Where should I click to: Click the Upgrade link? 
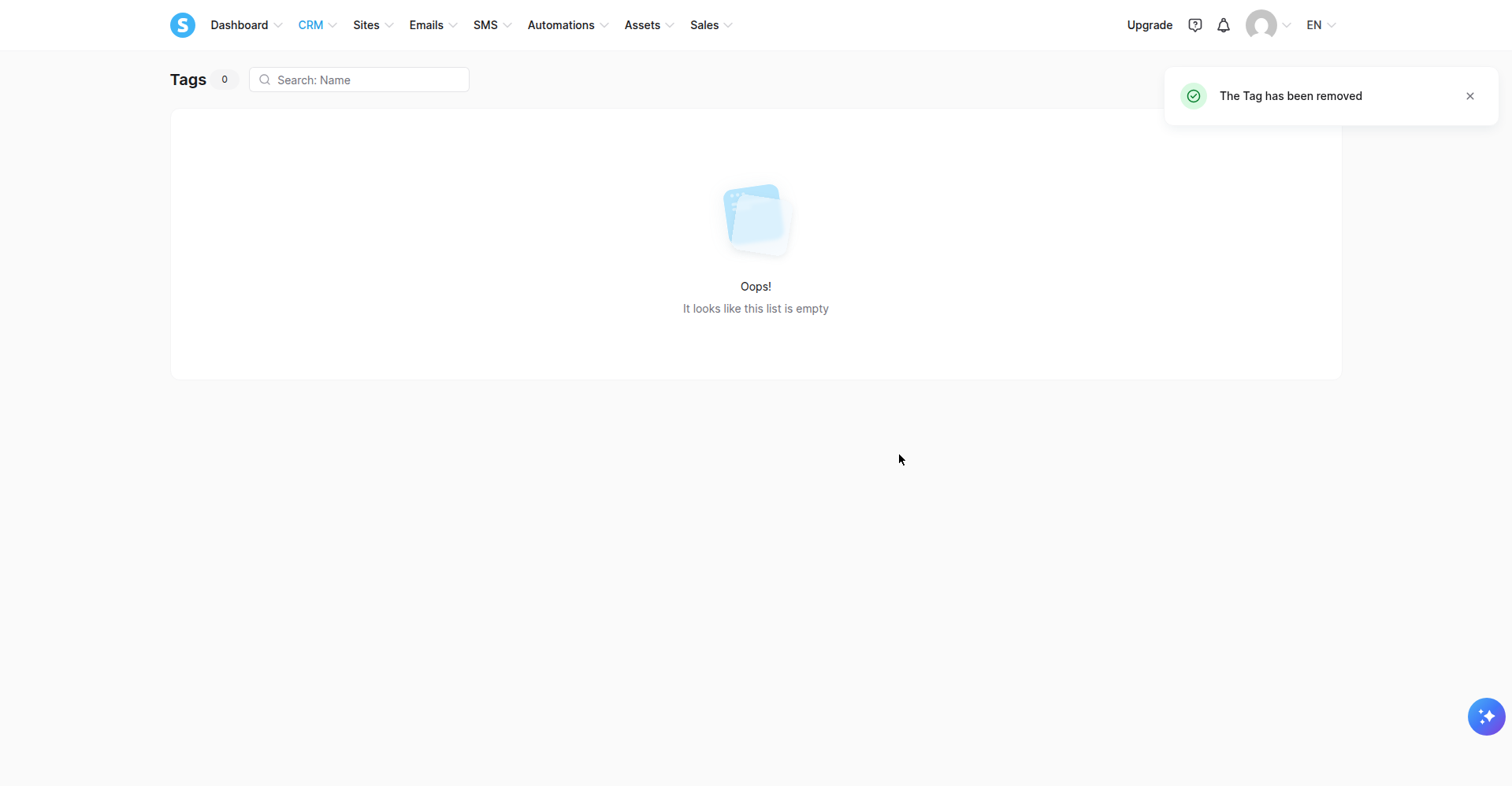pyautogui.click(x=1150, y=25)
